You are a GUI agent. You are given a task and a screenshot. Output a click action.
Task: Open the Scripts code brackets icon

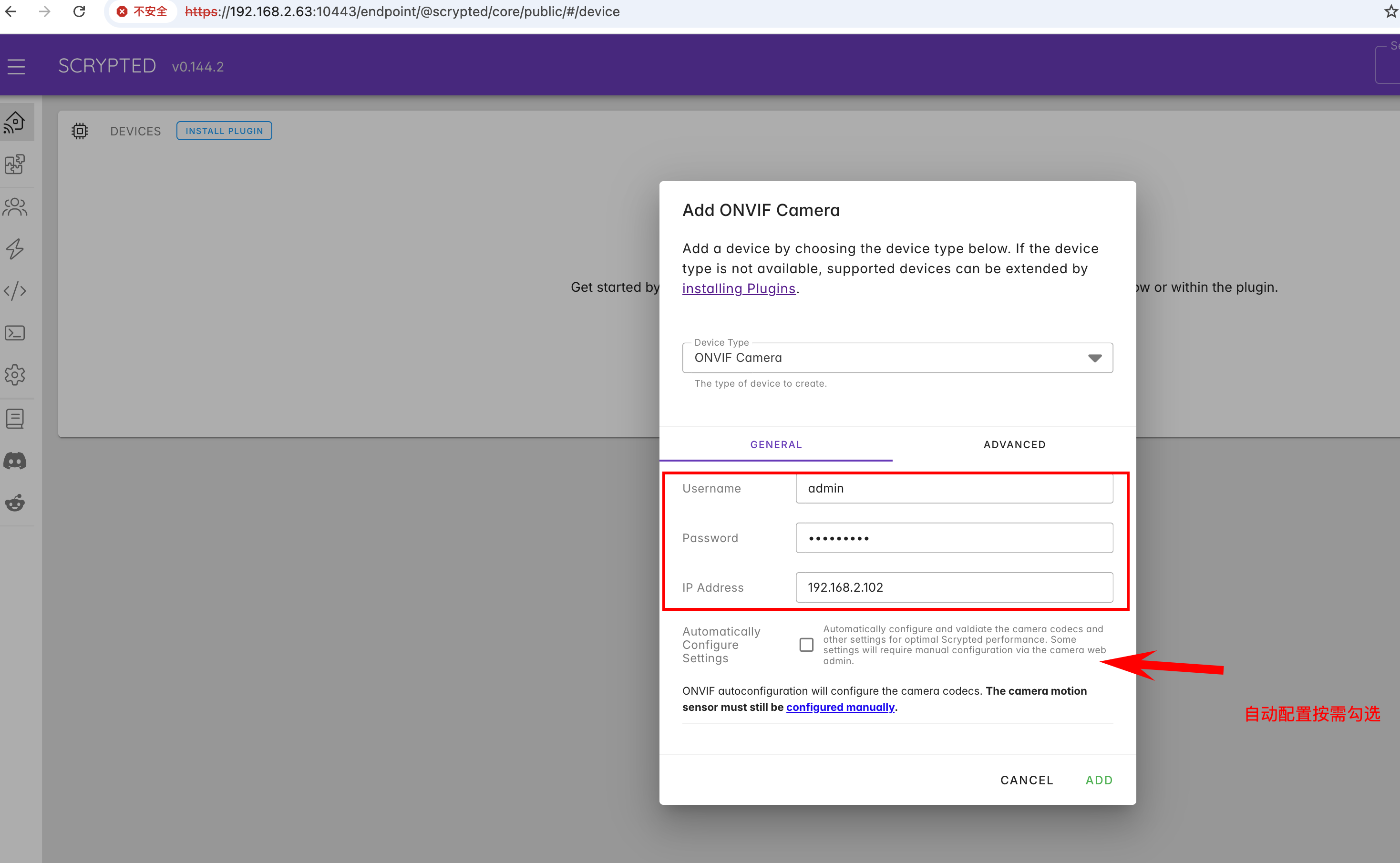coord(15,290)
